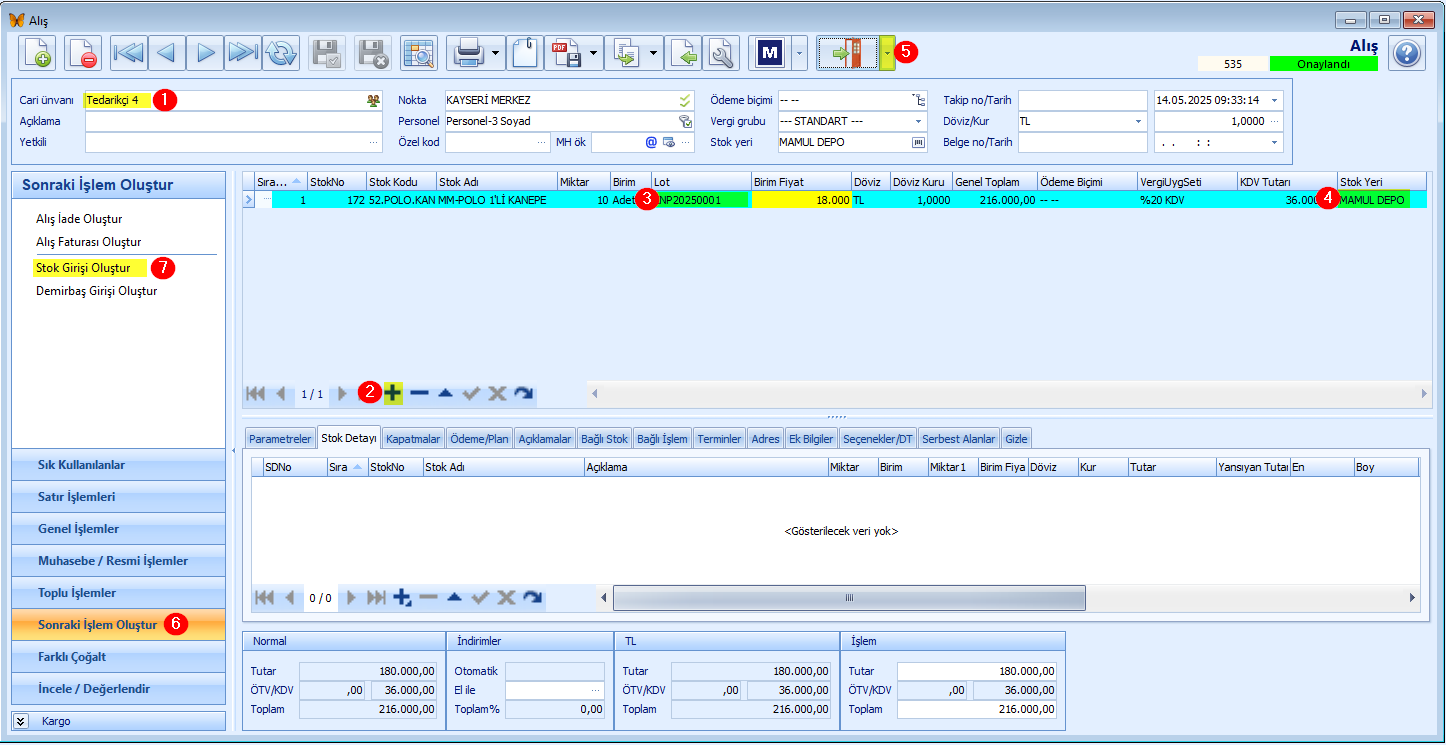Create a new record with the green-plus document icon
This screenshot has width=1446, height=745.
[37, 52]
